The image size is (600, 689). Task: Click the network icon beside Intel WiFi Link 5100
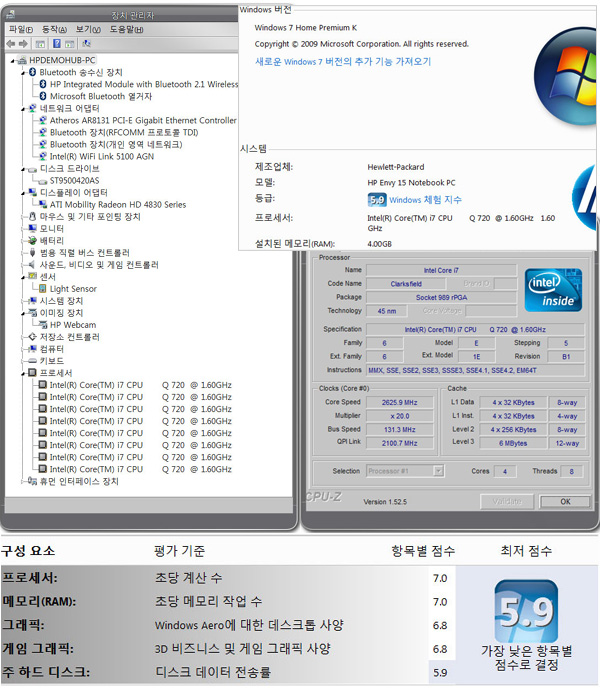[x=43, y=156]
